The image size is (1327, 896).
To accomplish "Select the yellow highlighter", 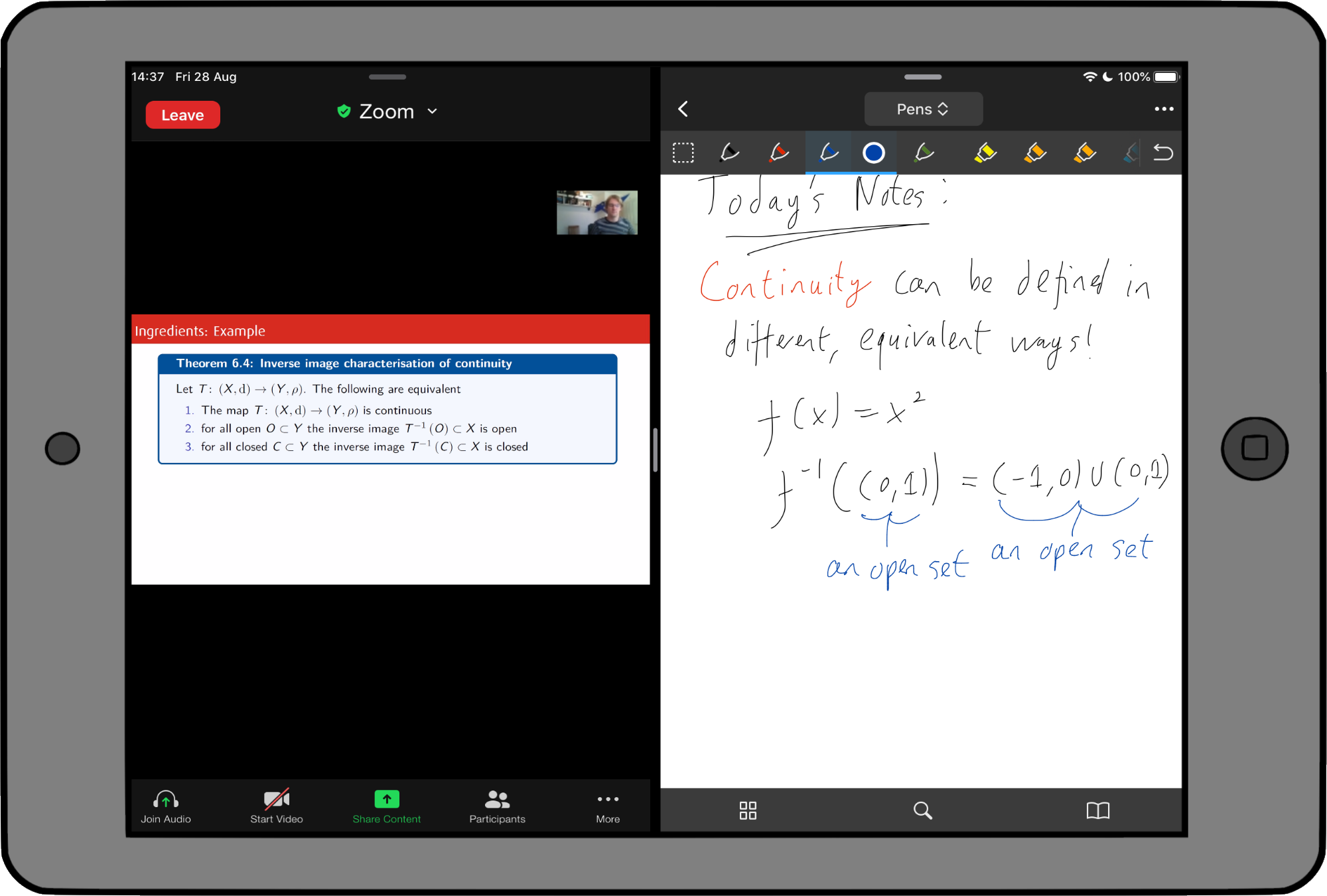I will [x=985, y=153].
